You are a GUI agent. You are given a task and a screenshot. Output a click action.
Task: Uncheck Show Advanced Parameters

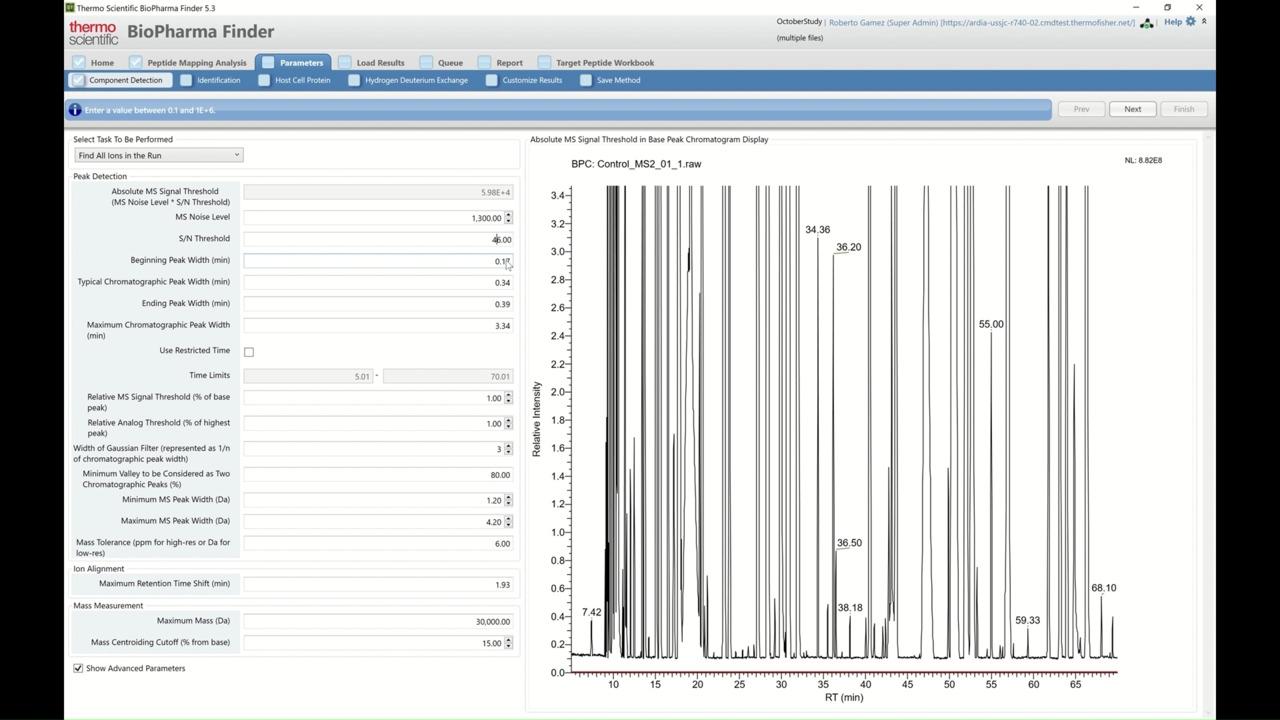coord(78,668)
